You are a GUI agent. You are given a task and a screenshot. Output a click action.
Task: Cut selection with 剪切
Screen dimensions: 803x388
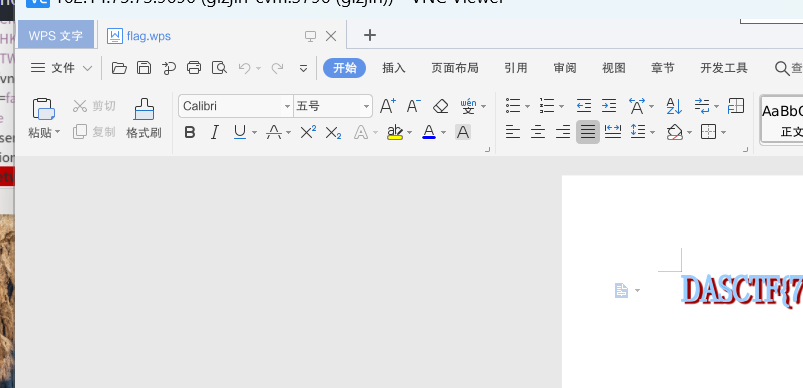point(94,106)
